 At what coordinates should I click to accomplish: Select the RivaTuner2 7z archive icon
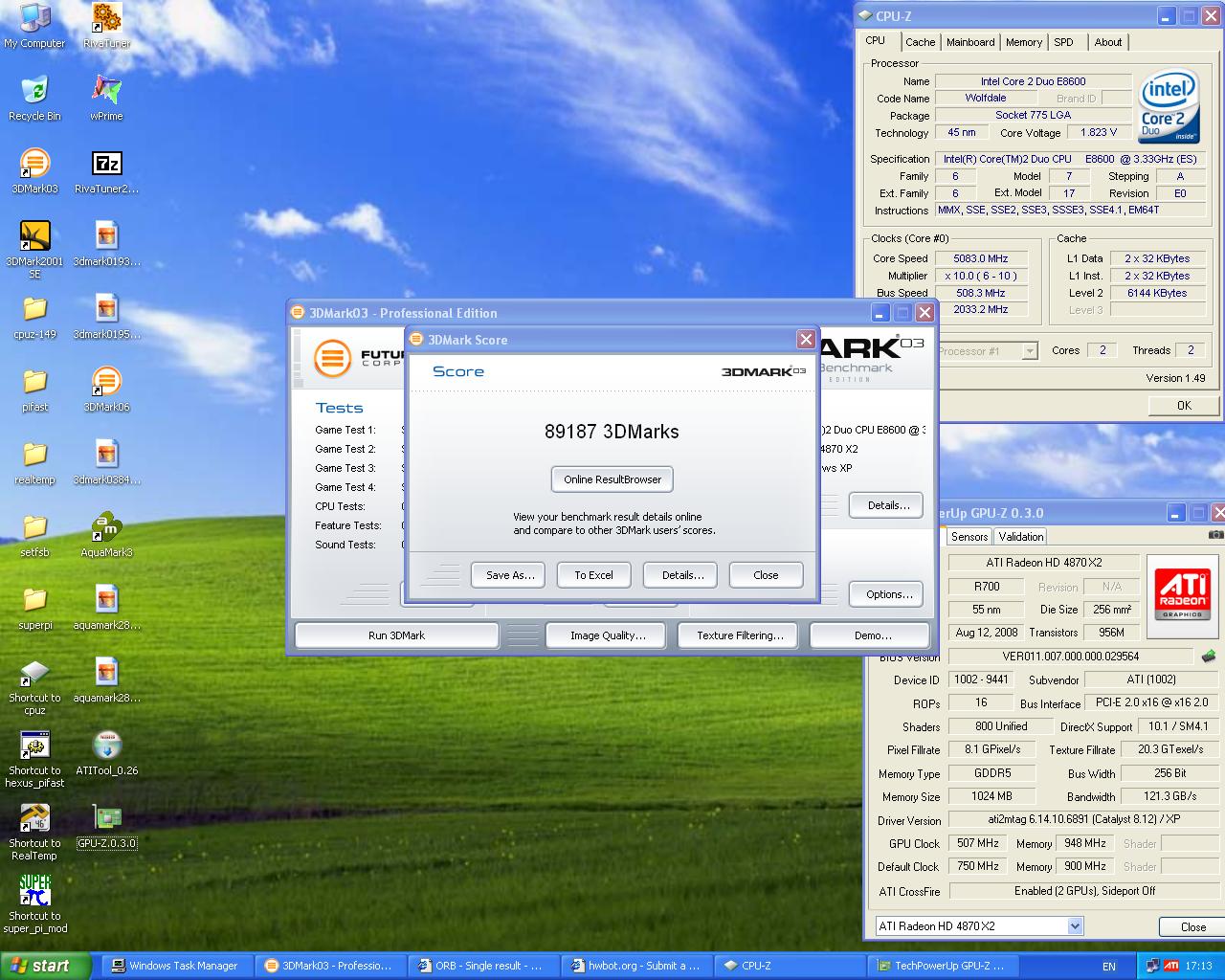pos(106,171)
